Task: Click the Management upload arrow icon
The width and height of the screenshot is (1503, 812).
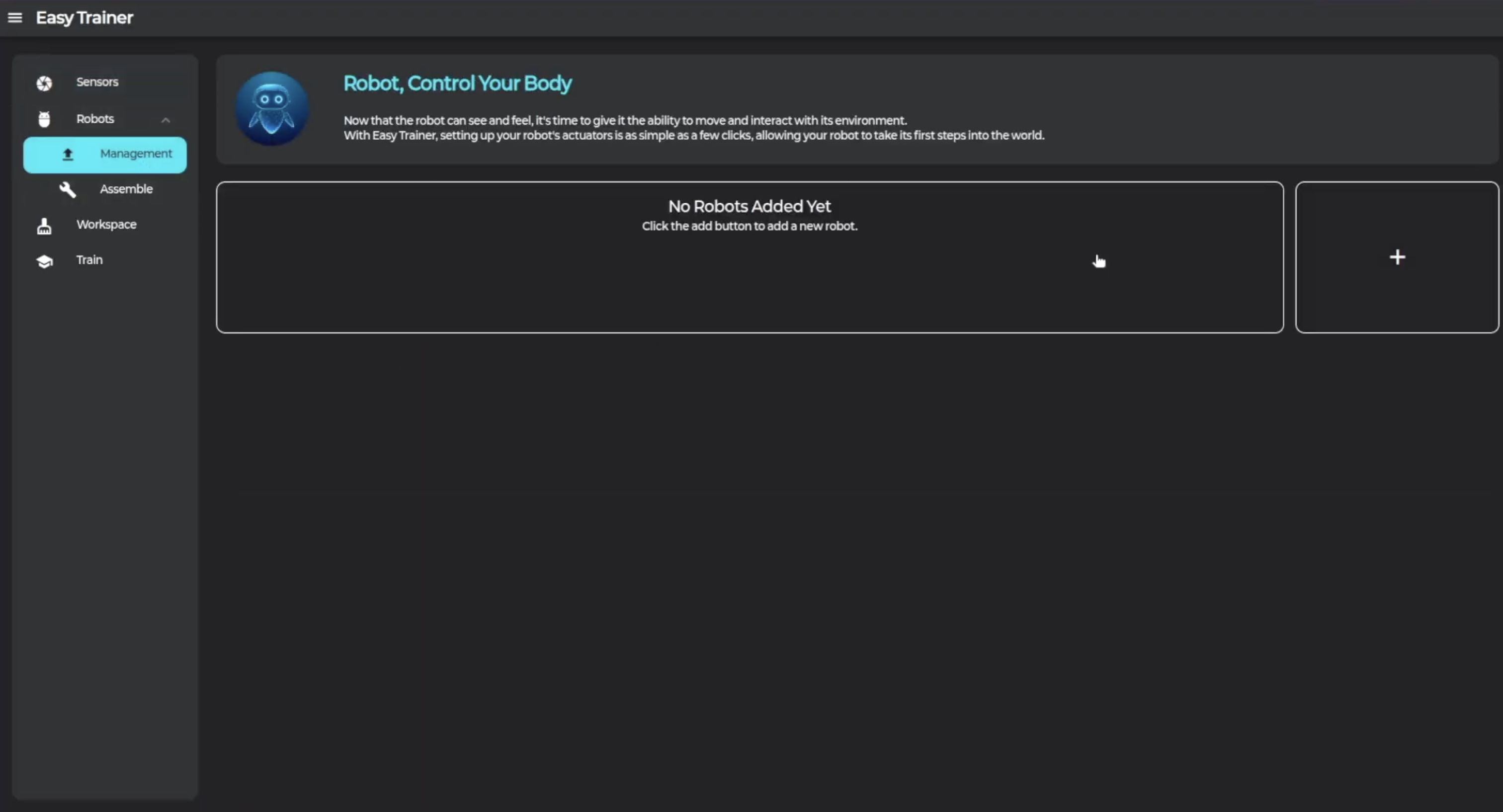Action: (68, 154)
